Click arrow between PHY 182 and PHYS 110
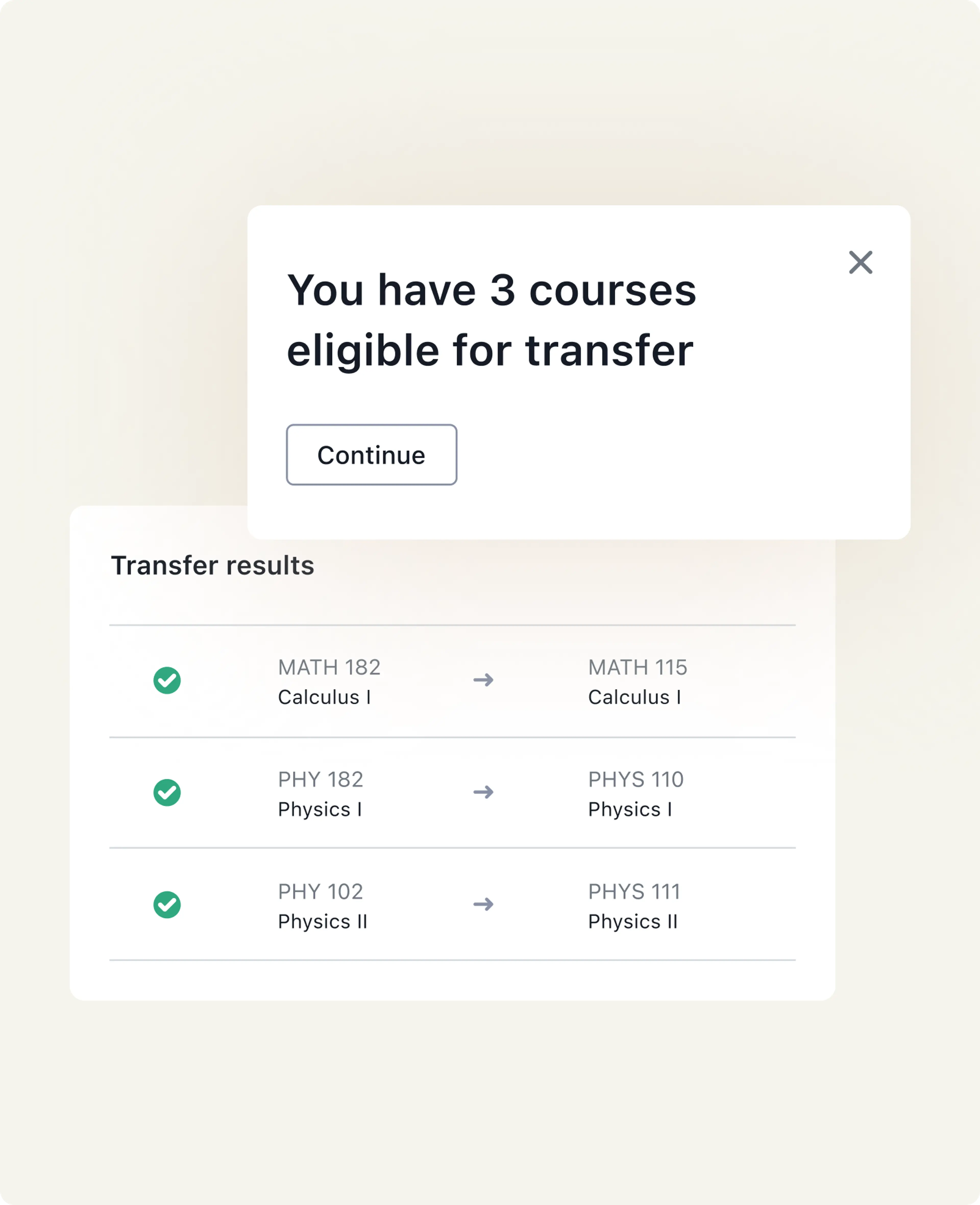 (x=483, y=792)
